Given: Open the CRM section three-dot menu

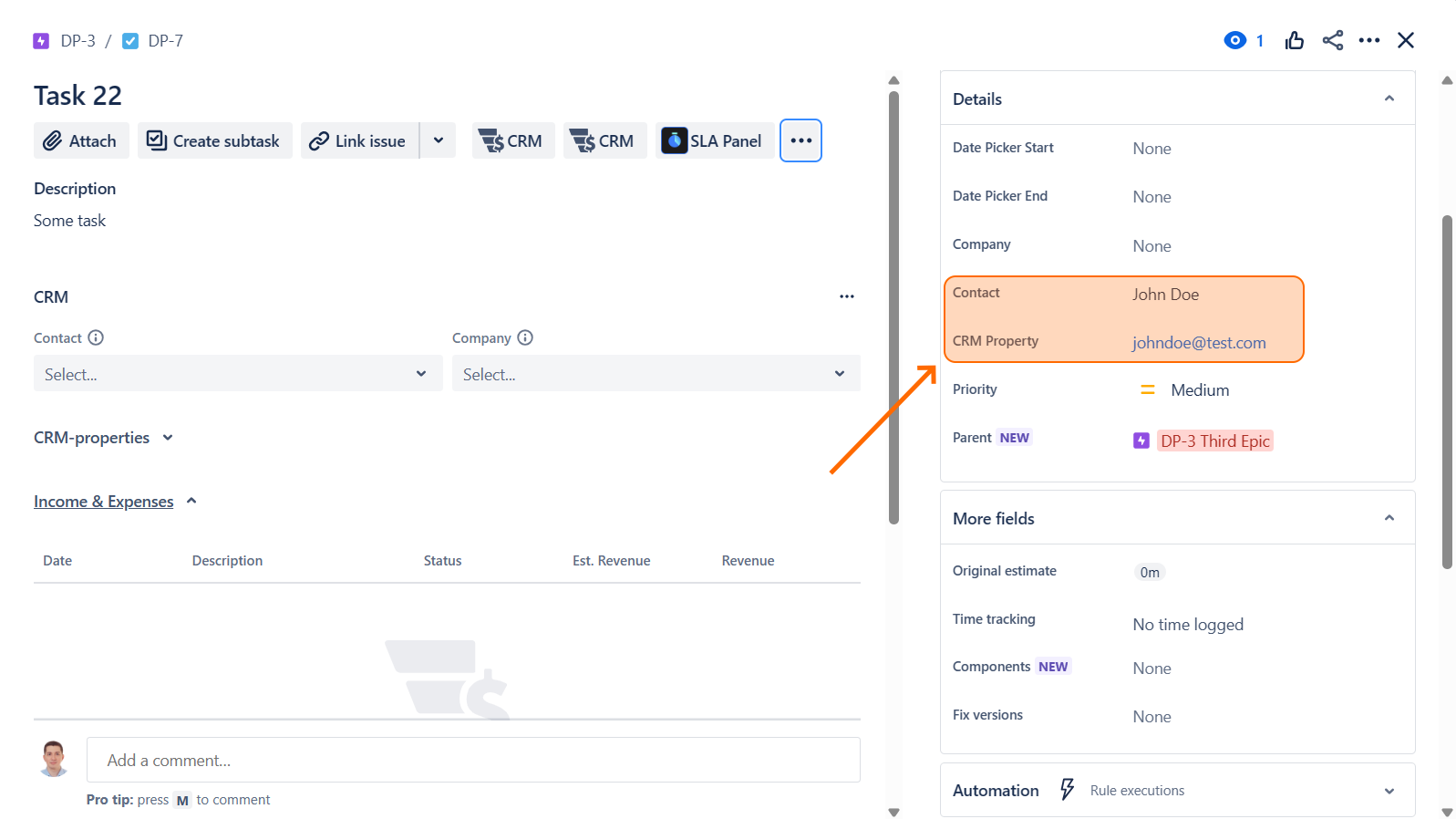Looking at the screenshot, I should [x=846, y=296].
